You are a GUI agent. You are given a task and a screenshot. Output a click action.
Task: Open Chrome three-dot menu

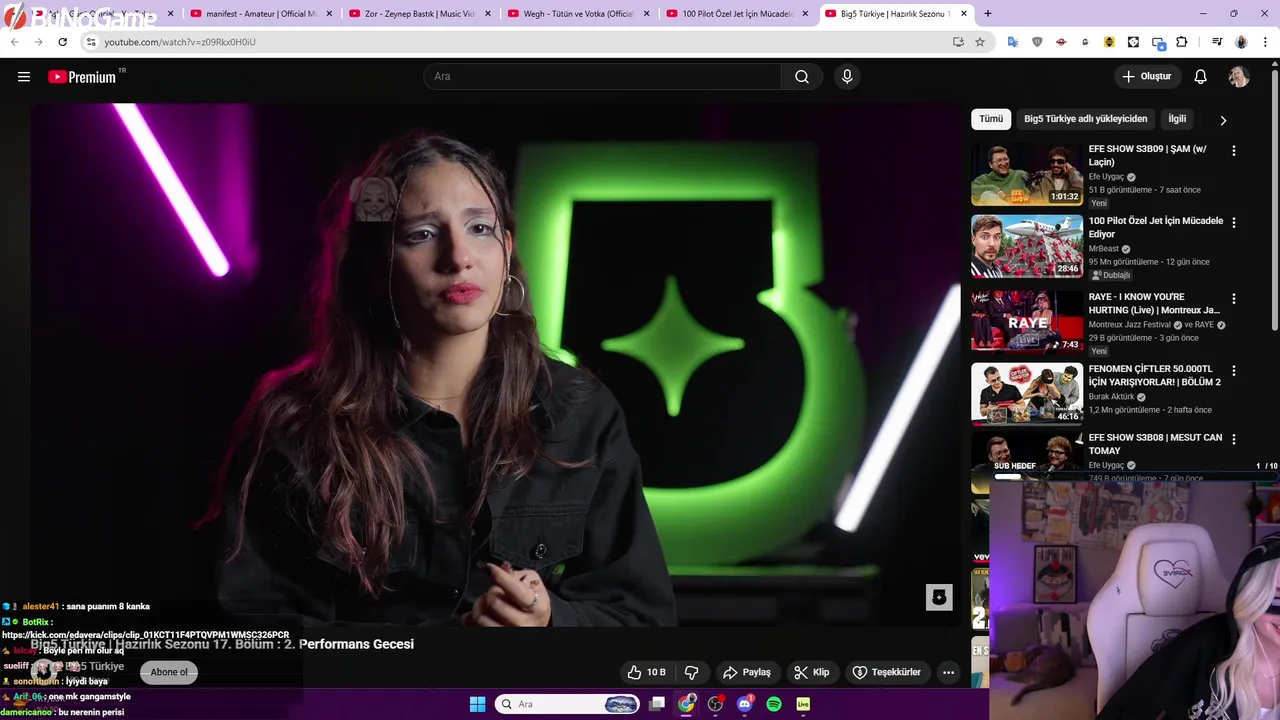point(1265,42)
